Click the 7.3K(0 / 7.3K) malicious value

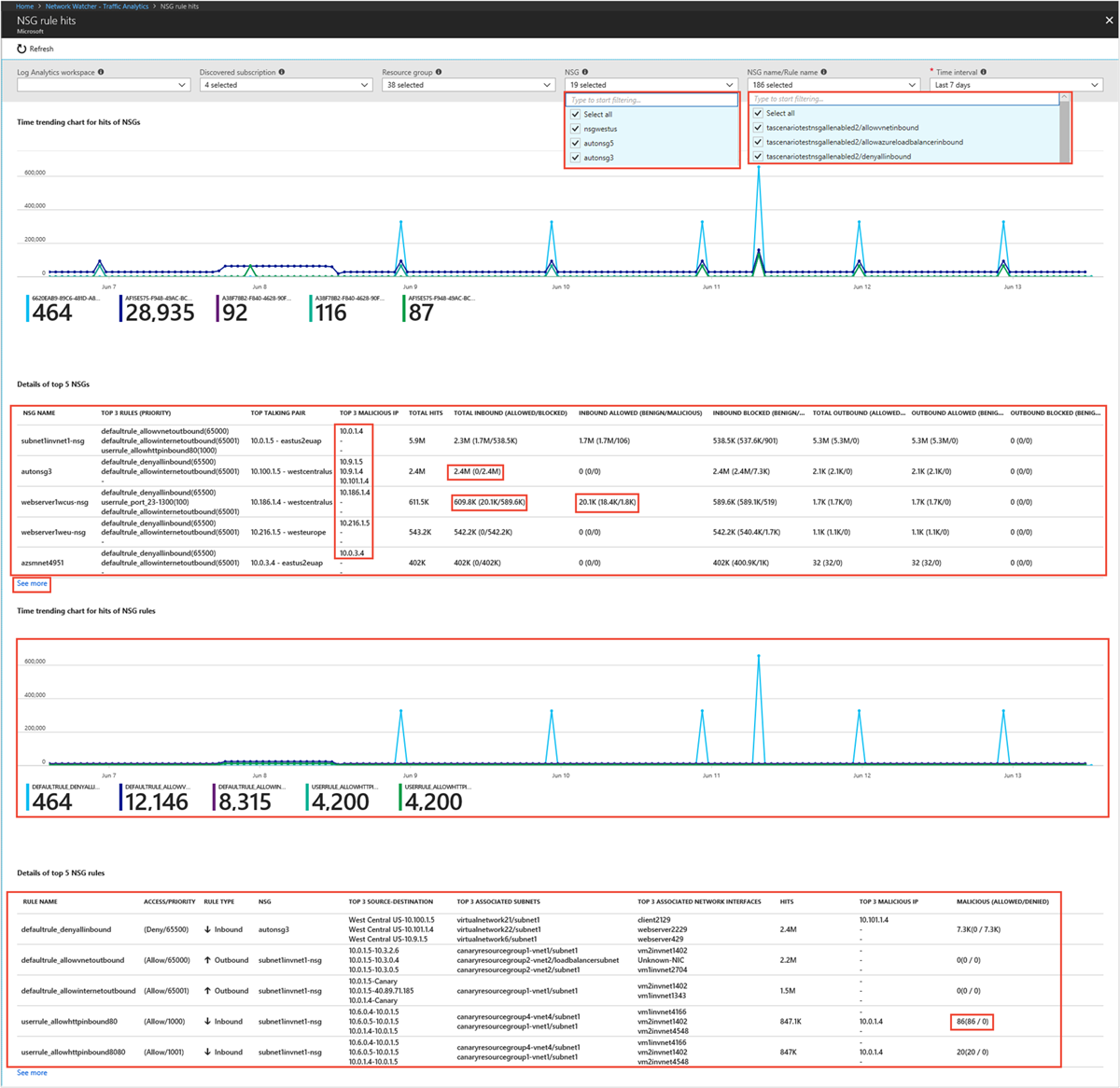979,929
